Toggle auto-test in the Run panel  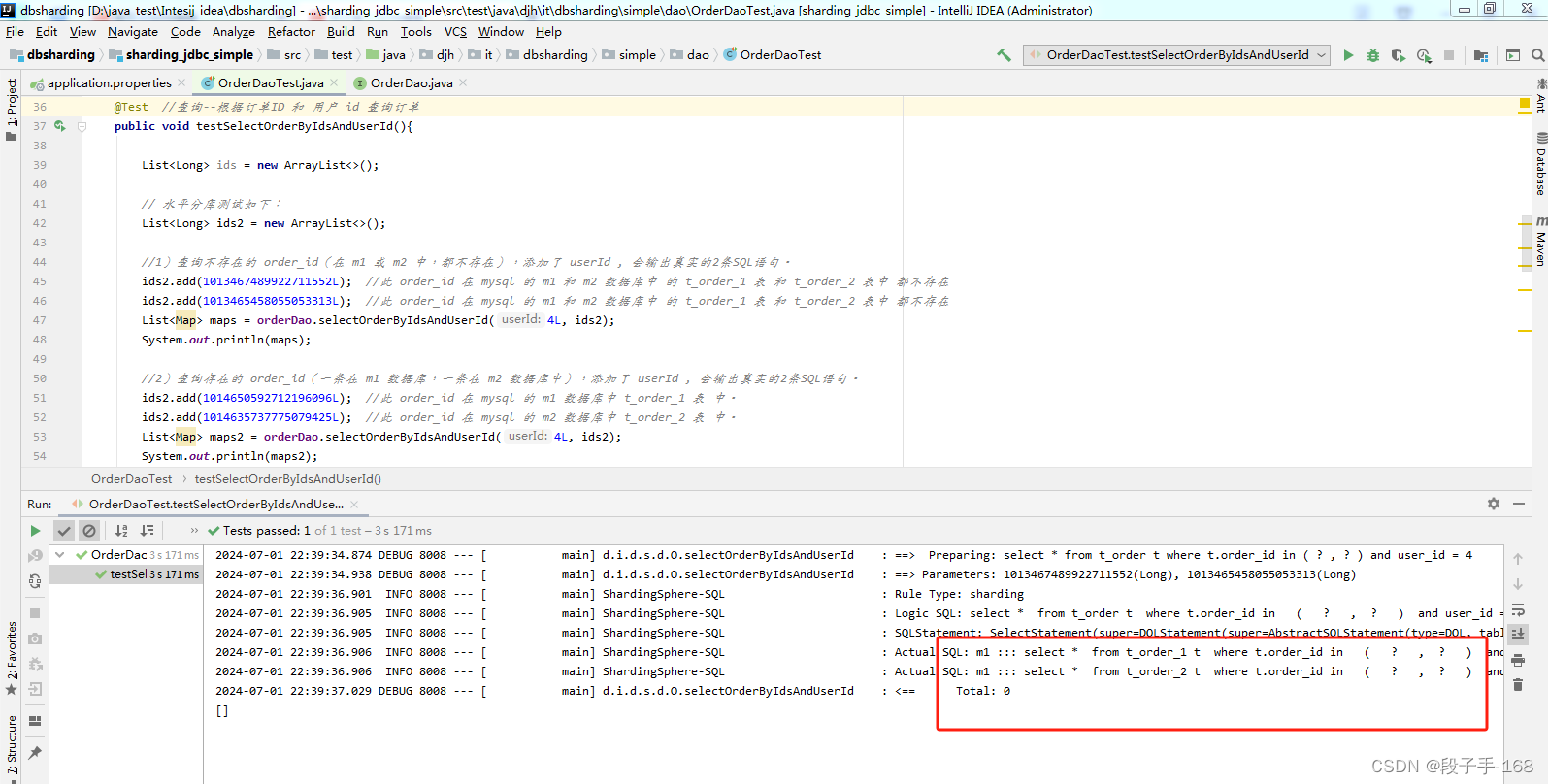(35, 580)
